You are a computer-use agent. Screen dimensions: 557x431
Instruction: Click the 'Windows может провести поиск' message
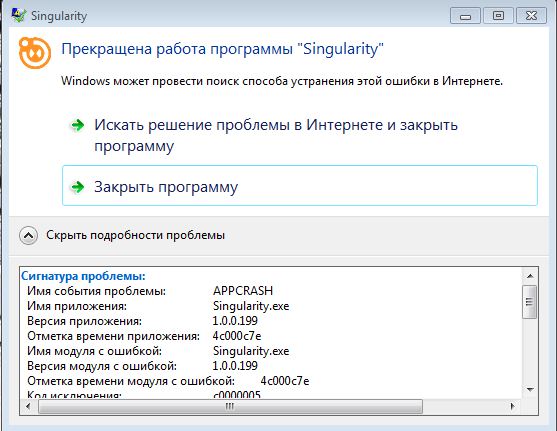pyautogui.click(x=282, y=81)
